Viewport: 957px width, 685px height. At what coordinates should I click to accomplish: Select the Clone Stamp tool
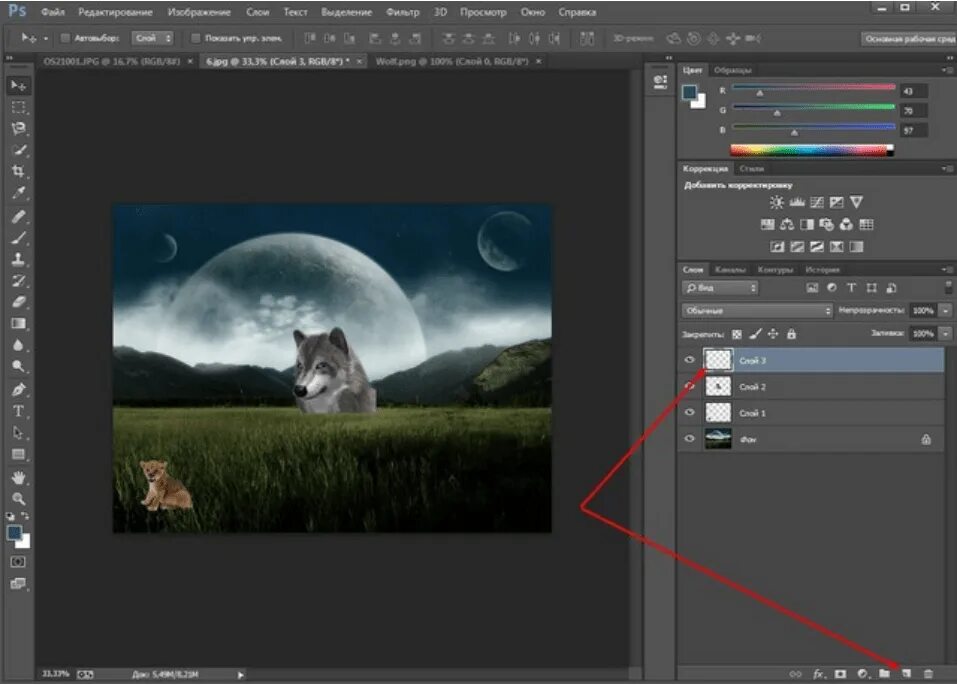pyautogui.click(x=18, y=259)
